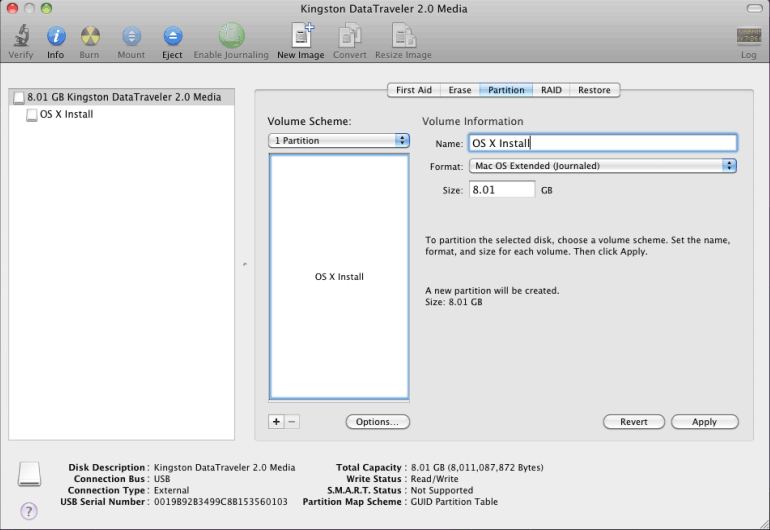Click GUID Partition Table text
This screenshot has width=770, height=530.
pyautogui.click(x=454, y=502)
